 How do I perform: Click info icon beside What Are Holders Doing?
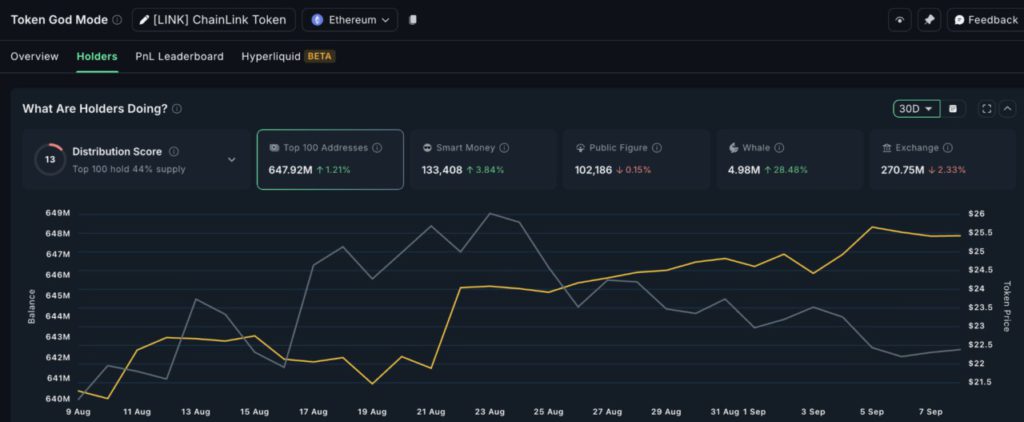[x=177, y=109]
